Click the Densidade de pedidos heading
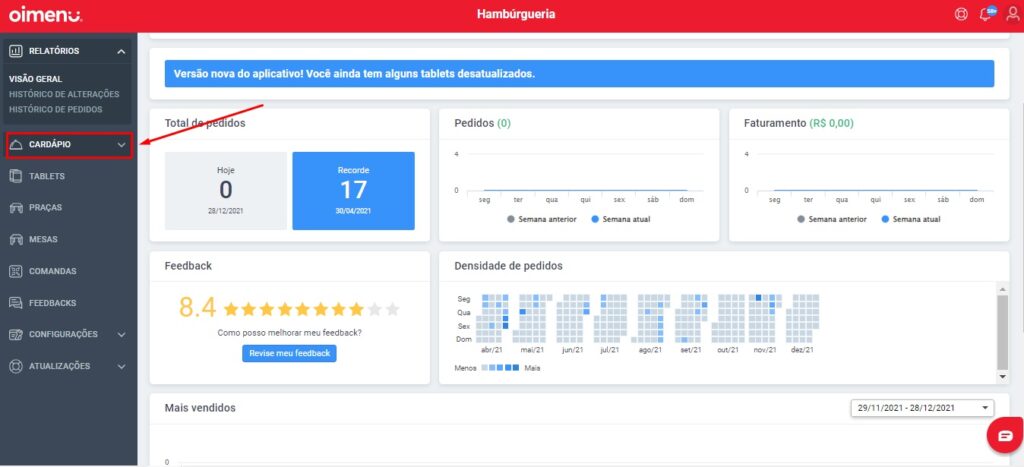 point(508,266)
